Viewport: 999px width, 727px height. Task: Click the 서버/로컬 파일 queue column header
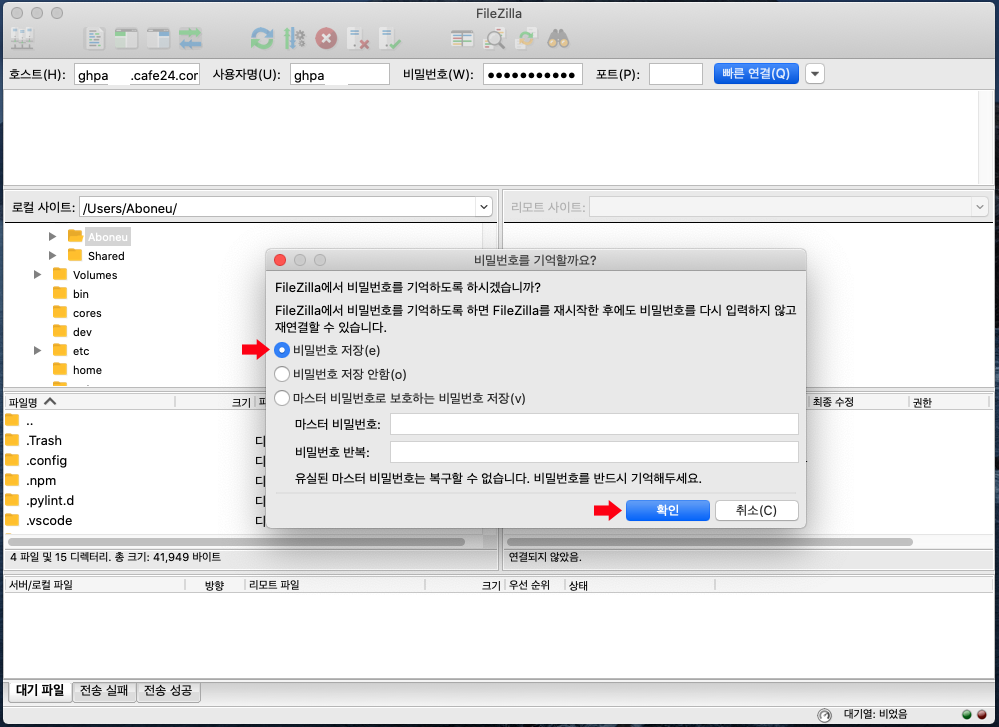coord(94,585)
